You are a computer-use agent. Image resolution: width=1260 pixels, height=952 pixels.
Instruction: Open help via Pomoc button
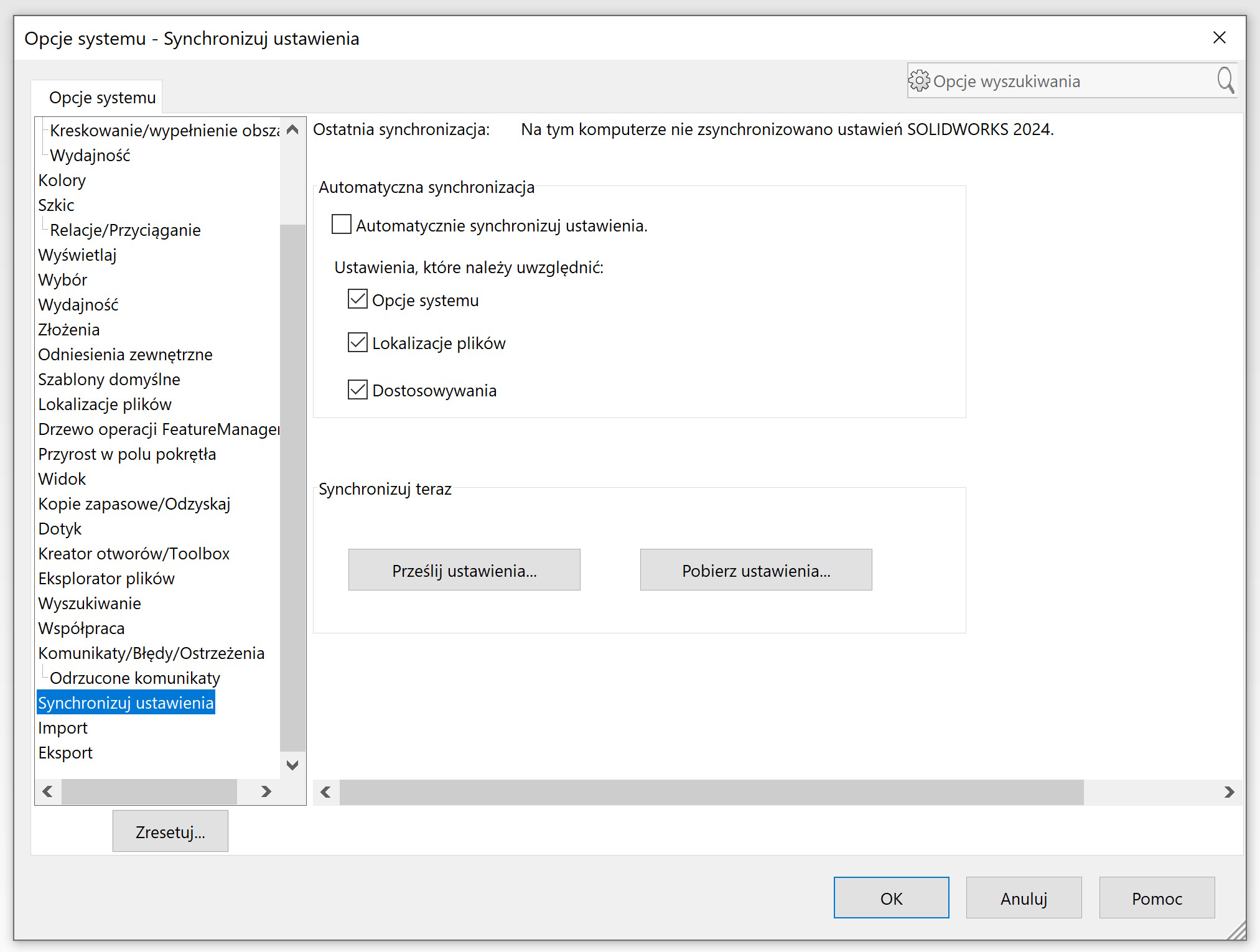click(1157, 898)
